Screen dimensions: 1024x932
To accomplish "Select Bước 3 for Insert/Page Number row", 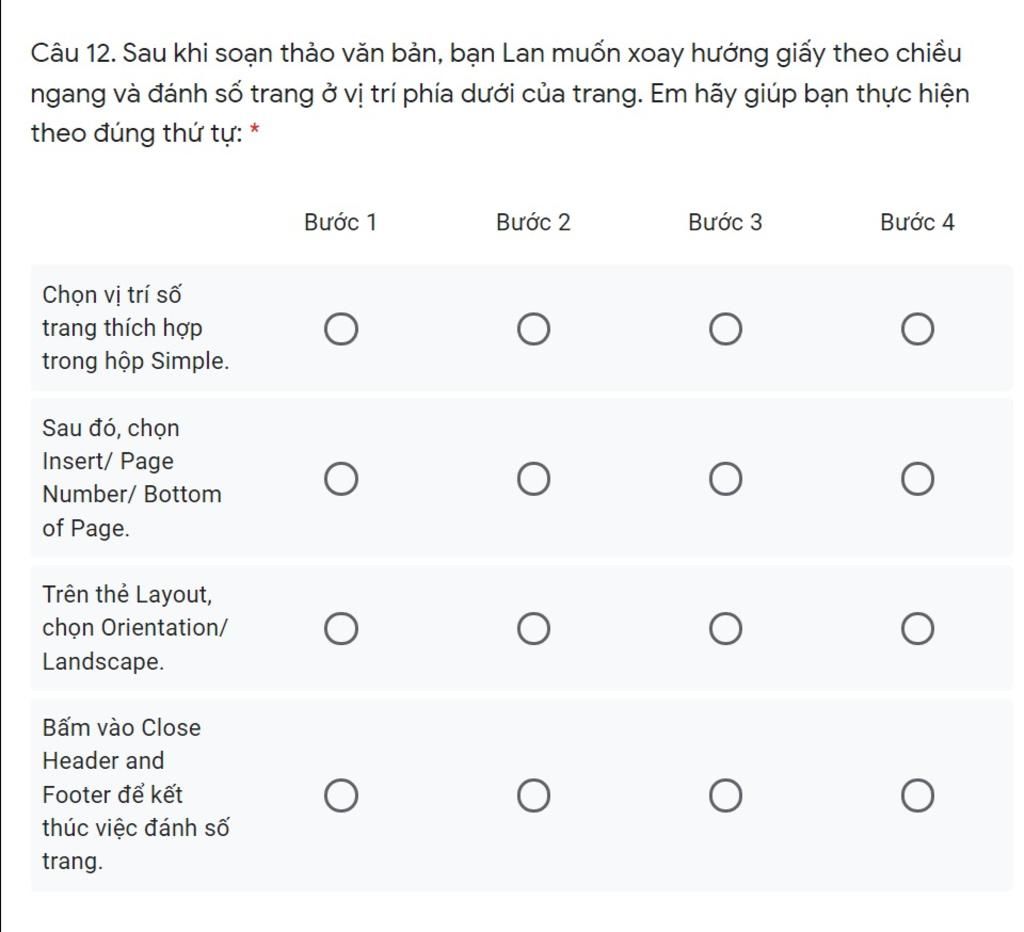I will (x=726, y=479).
